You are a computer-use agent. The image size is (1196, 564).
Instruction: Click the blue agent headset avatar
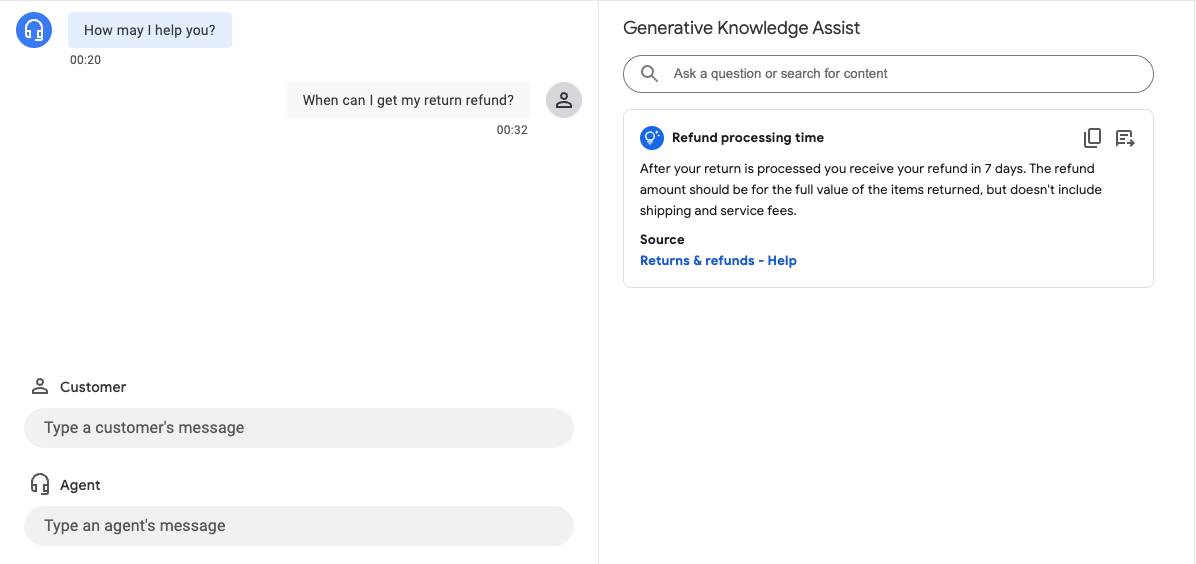click(35, 30)
